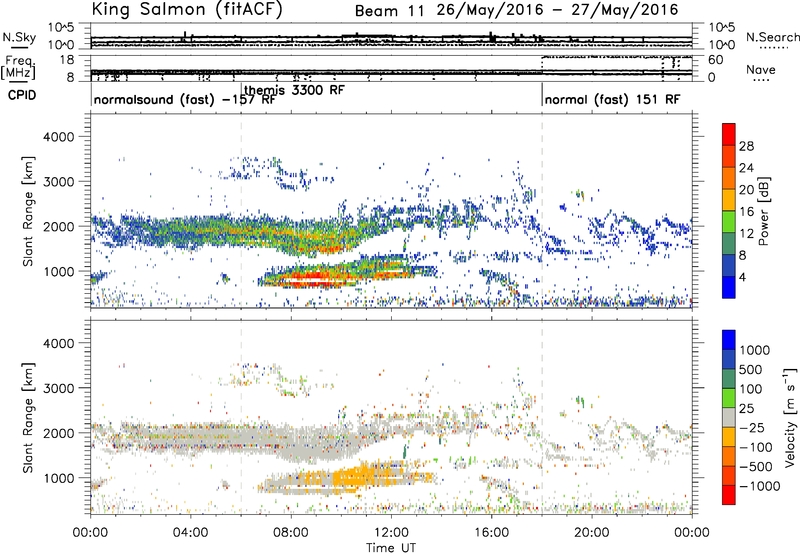Click the 'King Salmon (fitACF)' title
Image resolution: width=800 pixels, height=554 pixels.
(x=187, y=9)
